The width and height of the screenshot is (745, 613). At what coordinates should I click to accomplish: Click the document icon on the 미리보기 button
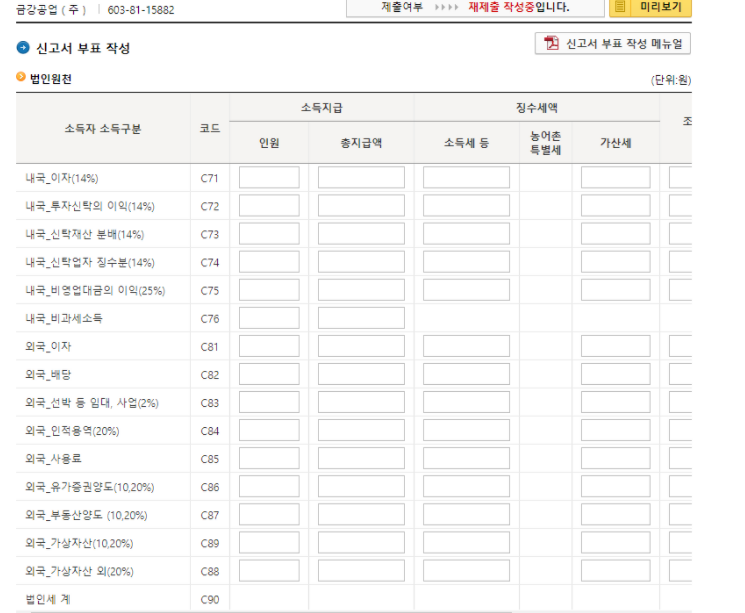(x=621, y=7)
